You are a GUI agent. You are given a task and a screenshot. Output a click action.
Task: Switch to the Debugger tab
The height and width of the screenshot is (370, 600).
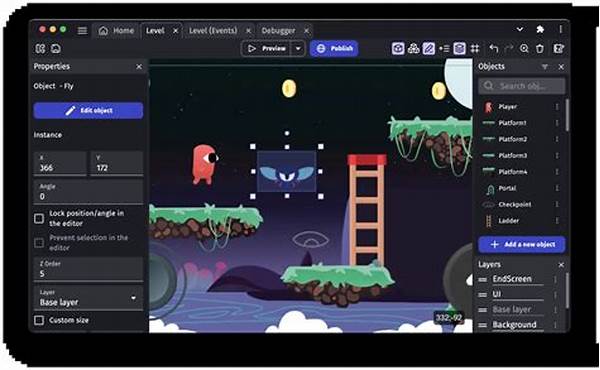click(x=278, y=31)
